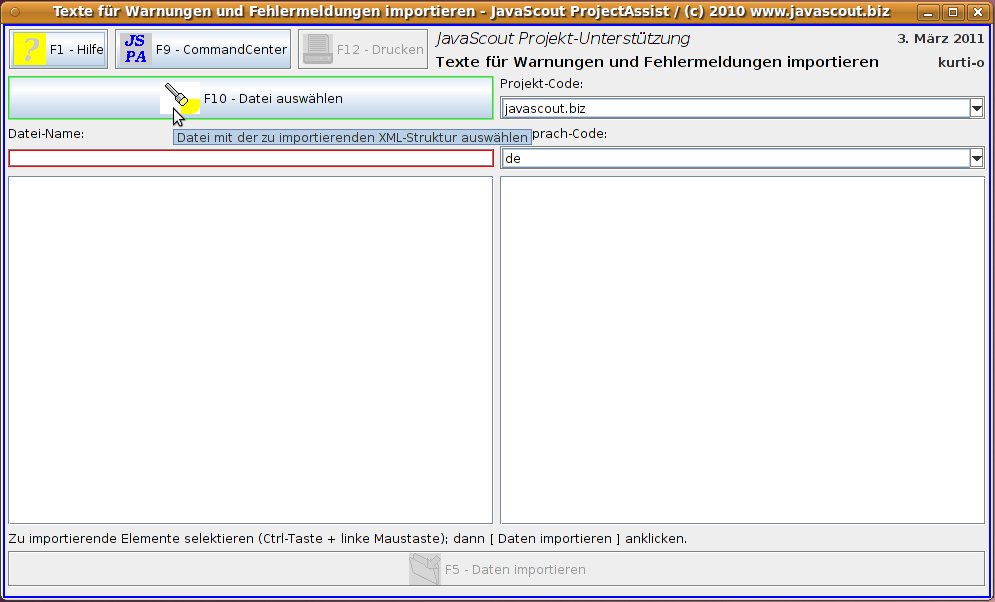Click the blue JSPA CommandCenter icon
The image size is (995, 602).
135,49
